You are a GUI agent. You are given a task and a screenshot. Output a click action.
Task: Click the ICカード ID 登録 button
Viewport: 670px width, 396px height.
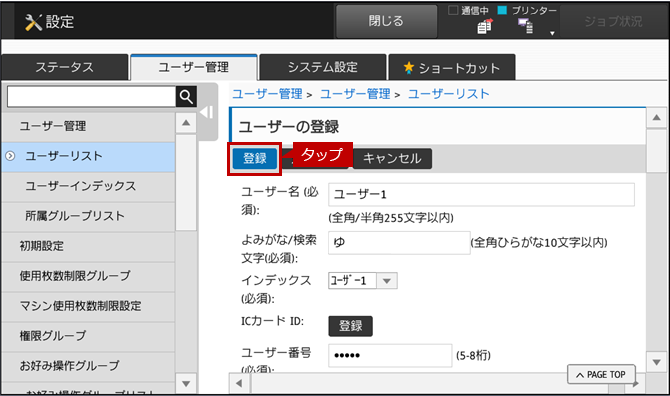pos(350,326)
